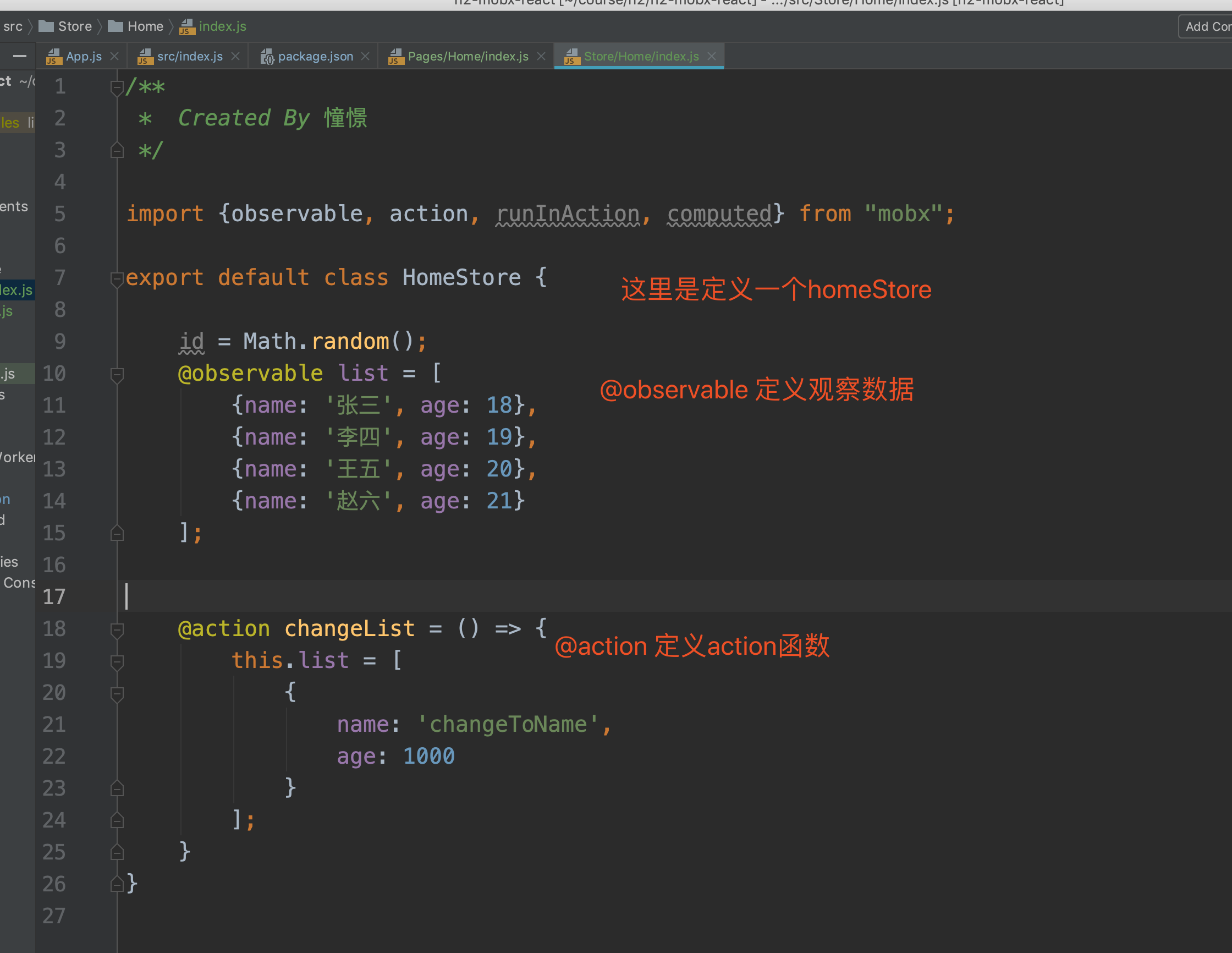Image resolution: width=1232 pixels, height=953 pixels.
Task: Click the fold end marker at line 23
Action: pyautogui.click(x=117, y=788)
